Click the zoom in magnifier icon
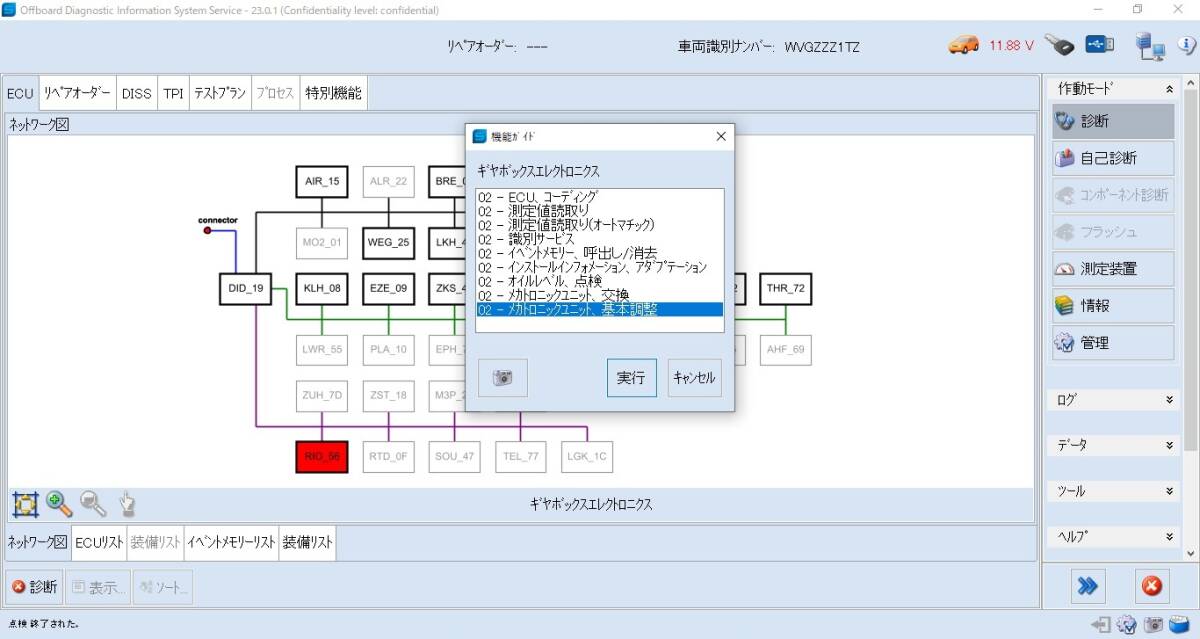 tap(59, 503)
